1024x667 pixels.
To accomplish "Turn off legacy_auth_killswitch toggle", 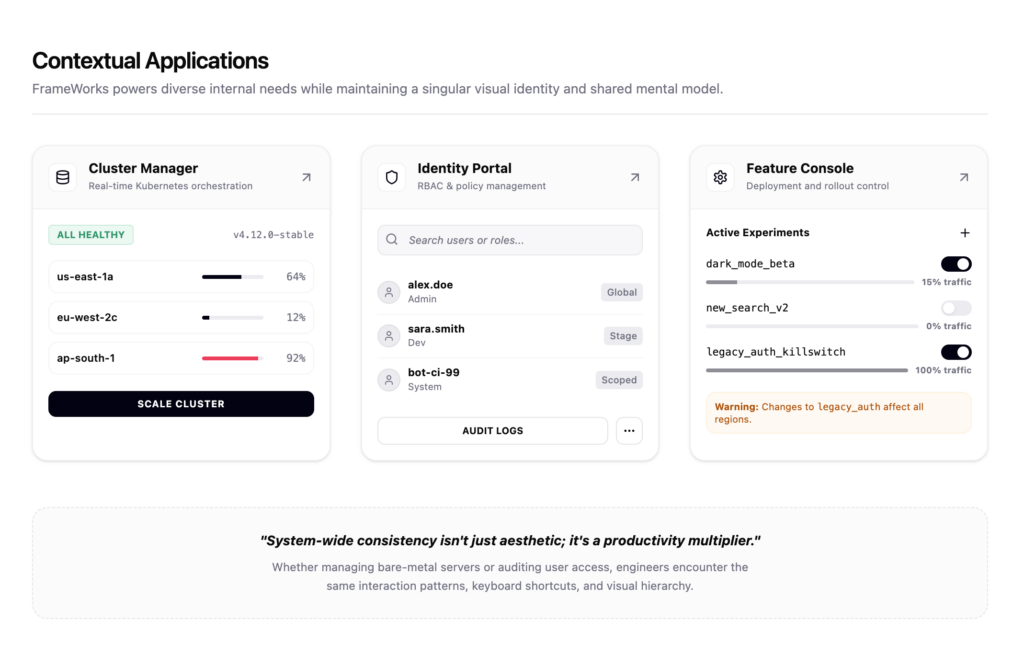I will pyautogui.click(x=955, y=352).
